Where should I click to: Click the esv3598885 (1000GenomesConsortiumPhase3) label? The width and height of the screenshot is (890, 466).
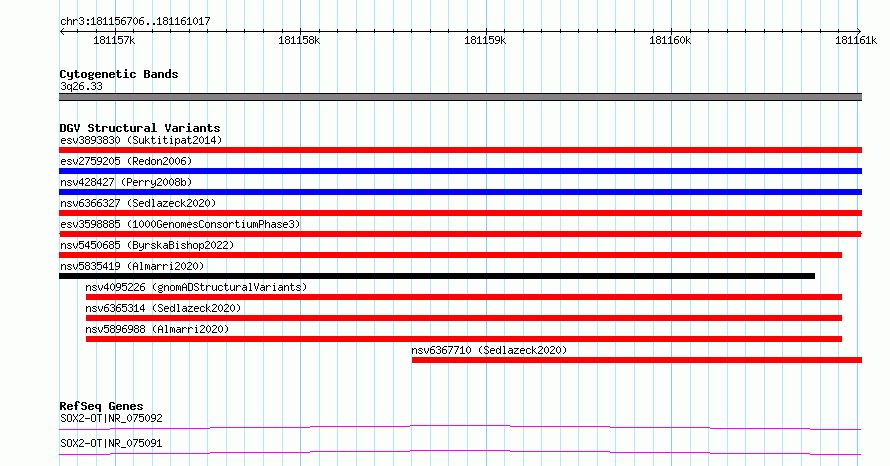[180, 224]
